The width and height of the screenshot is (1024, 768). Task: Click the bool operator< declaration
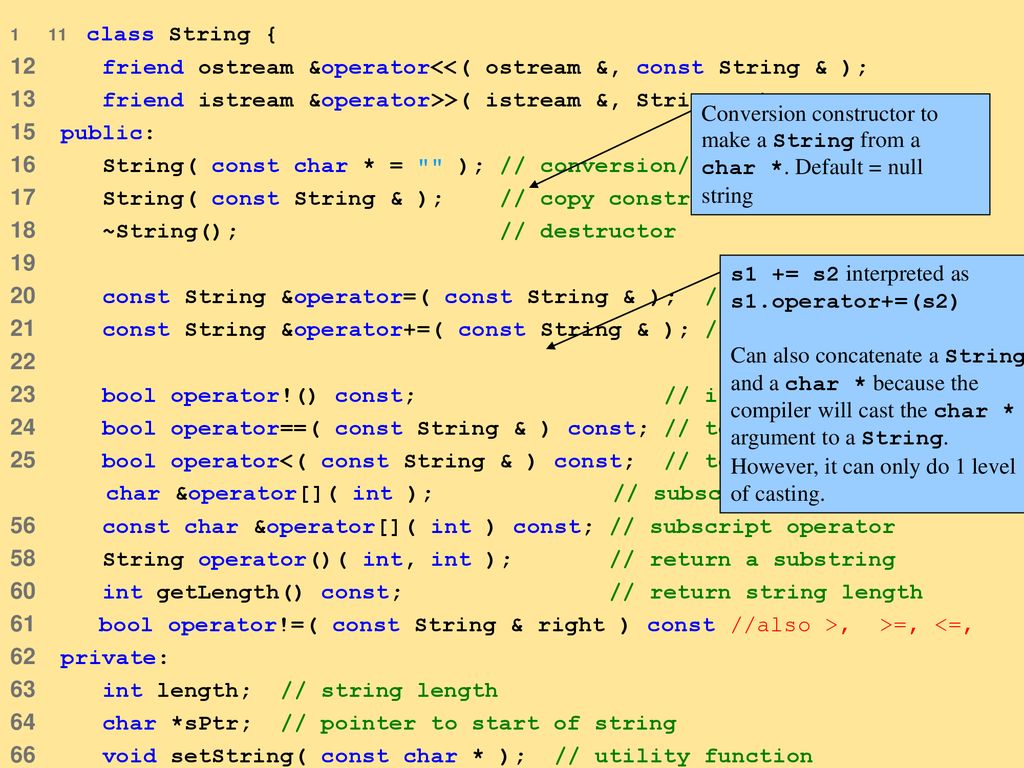tap(368, 461)
